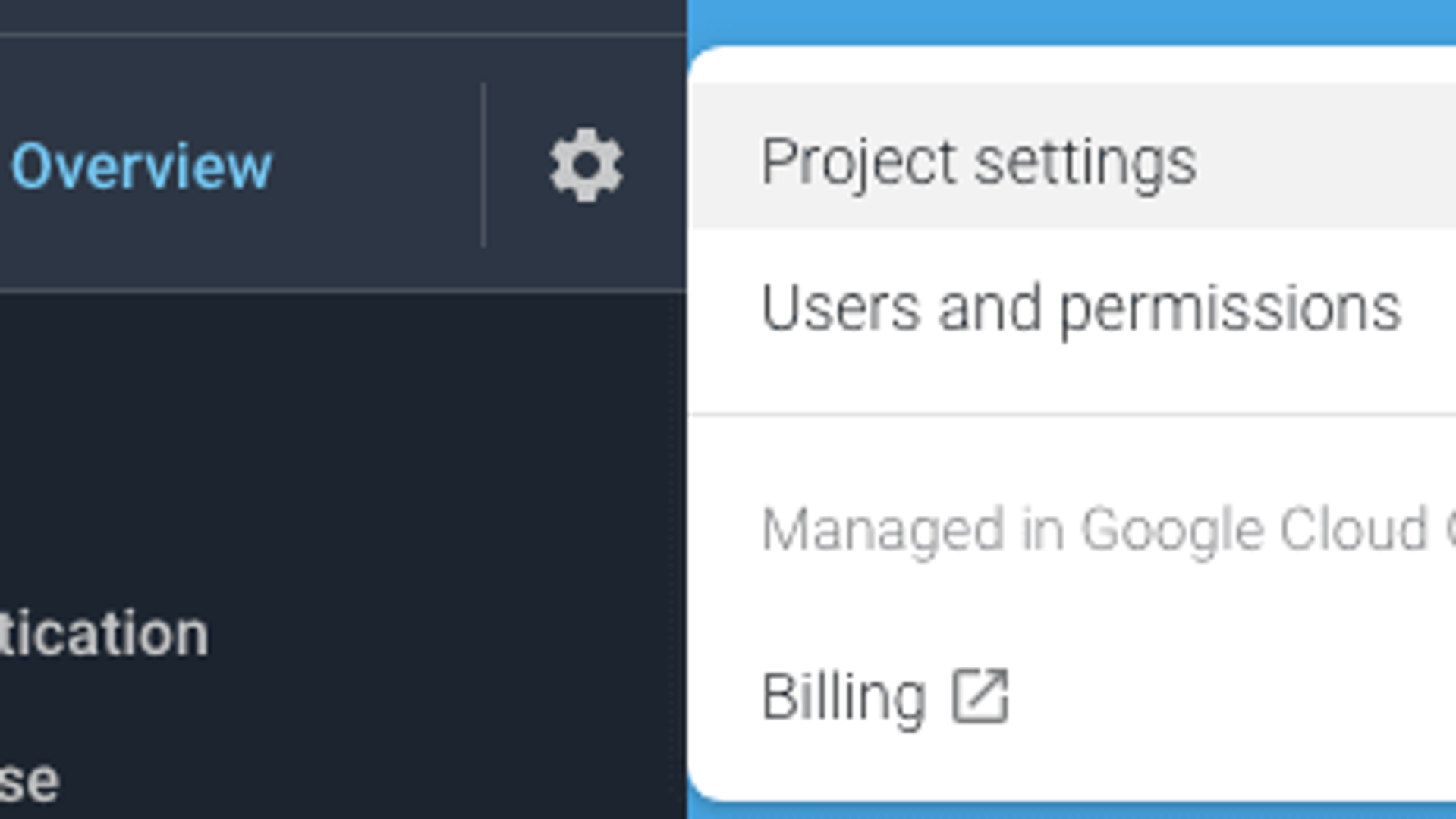Click the word Billing in the dropdown
1456x819 pixels.
844,696
